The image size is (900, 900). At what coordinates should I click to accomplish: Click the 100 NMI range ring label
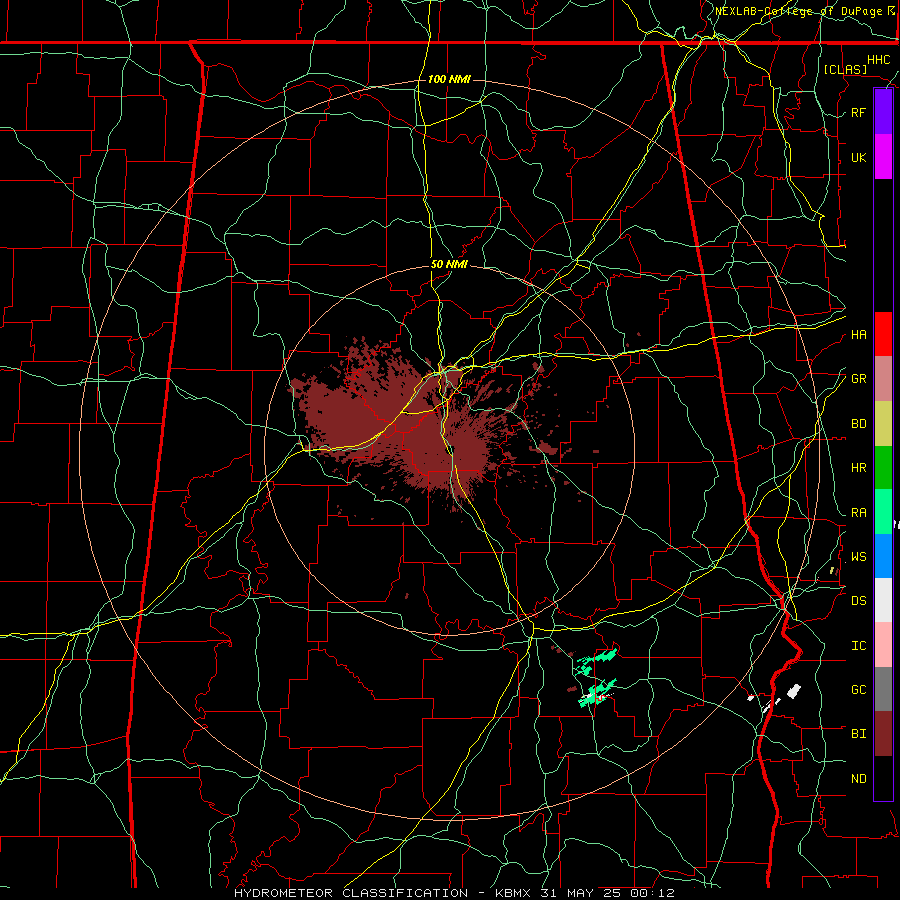(449, 79)
